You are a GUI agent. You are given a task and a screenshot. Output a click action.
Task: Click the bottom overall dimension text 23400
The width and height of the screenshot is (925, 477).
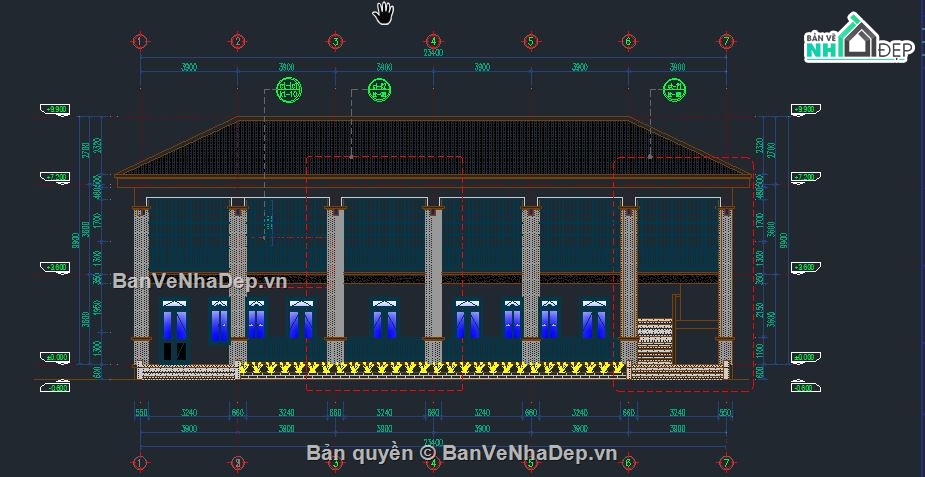pos(433,442)
